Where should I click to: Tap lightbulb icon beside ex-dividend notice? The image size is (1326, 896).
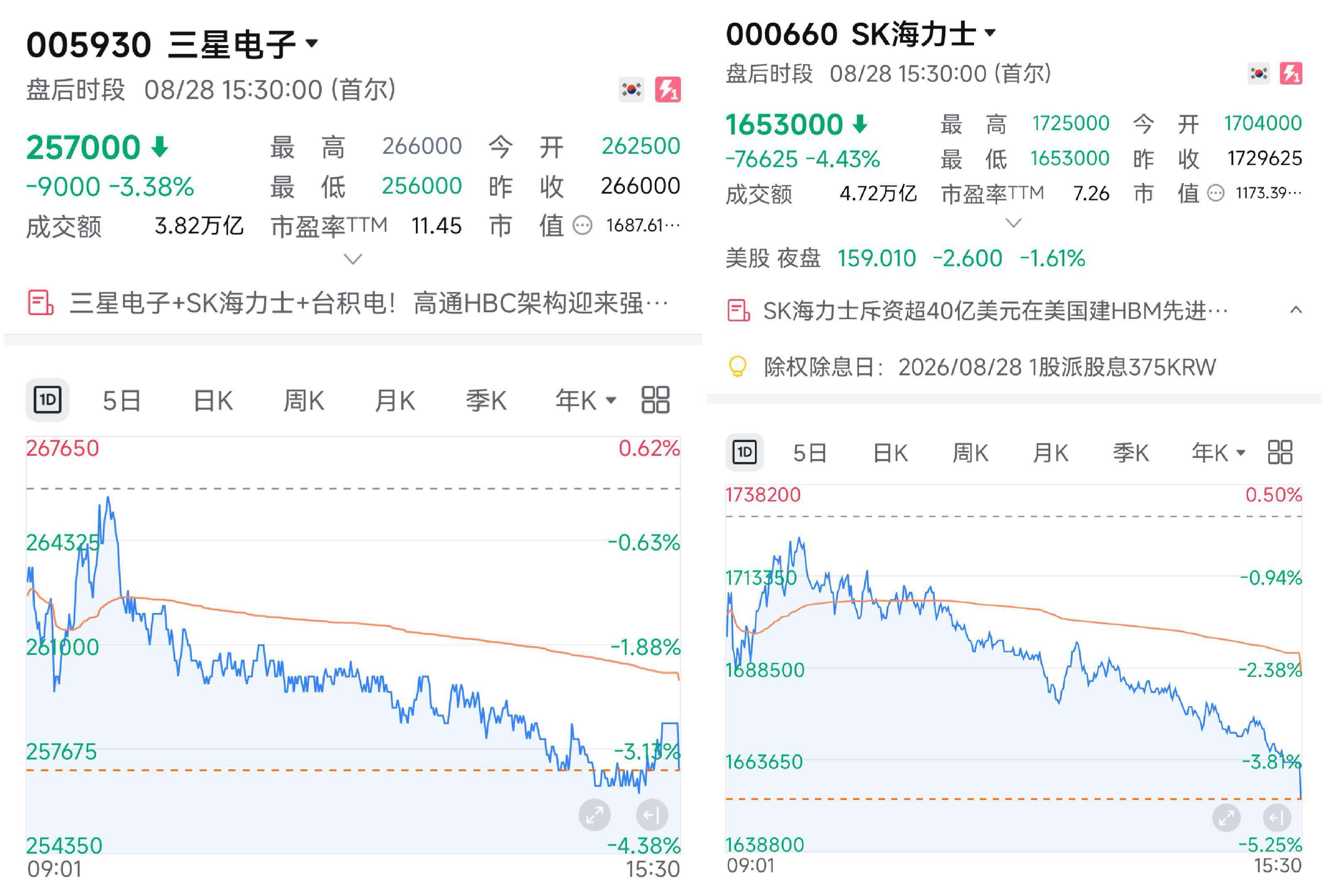737,366
